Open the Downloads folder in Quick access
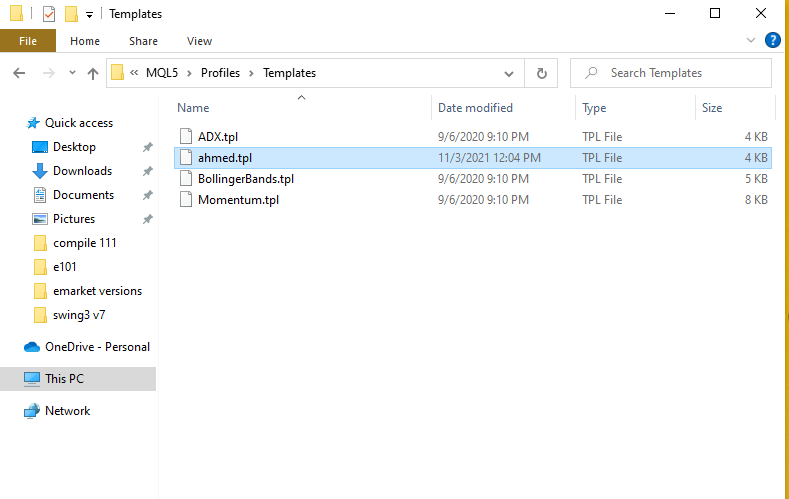Screen dimensions: 789x499 pos(82,171)
